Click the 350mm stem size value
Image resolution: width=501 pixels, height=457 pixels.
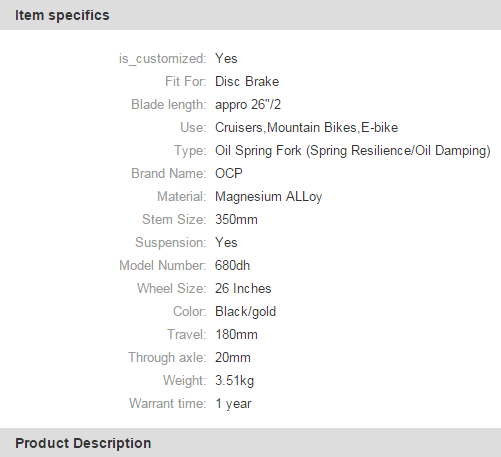[236, 220]
